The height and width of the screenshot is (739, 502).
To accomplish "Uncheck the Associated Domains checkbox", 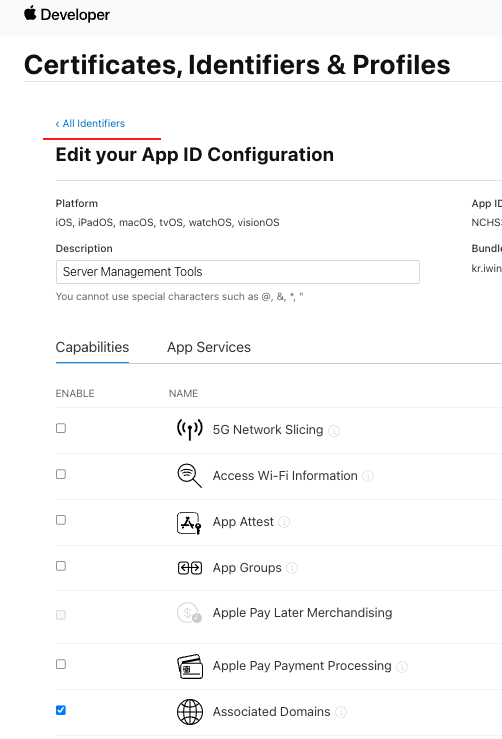I will pyautogui.click(x=61, y=710).
